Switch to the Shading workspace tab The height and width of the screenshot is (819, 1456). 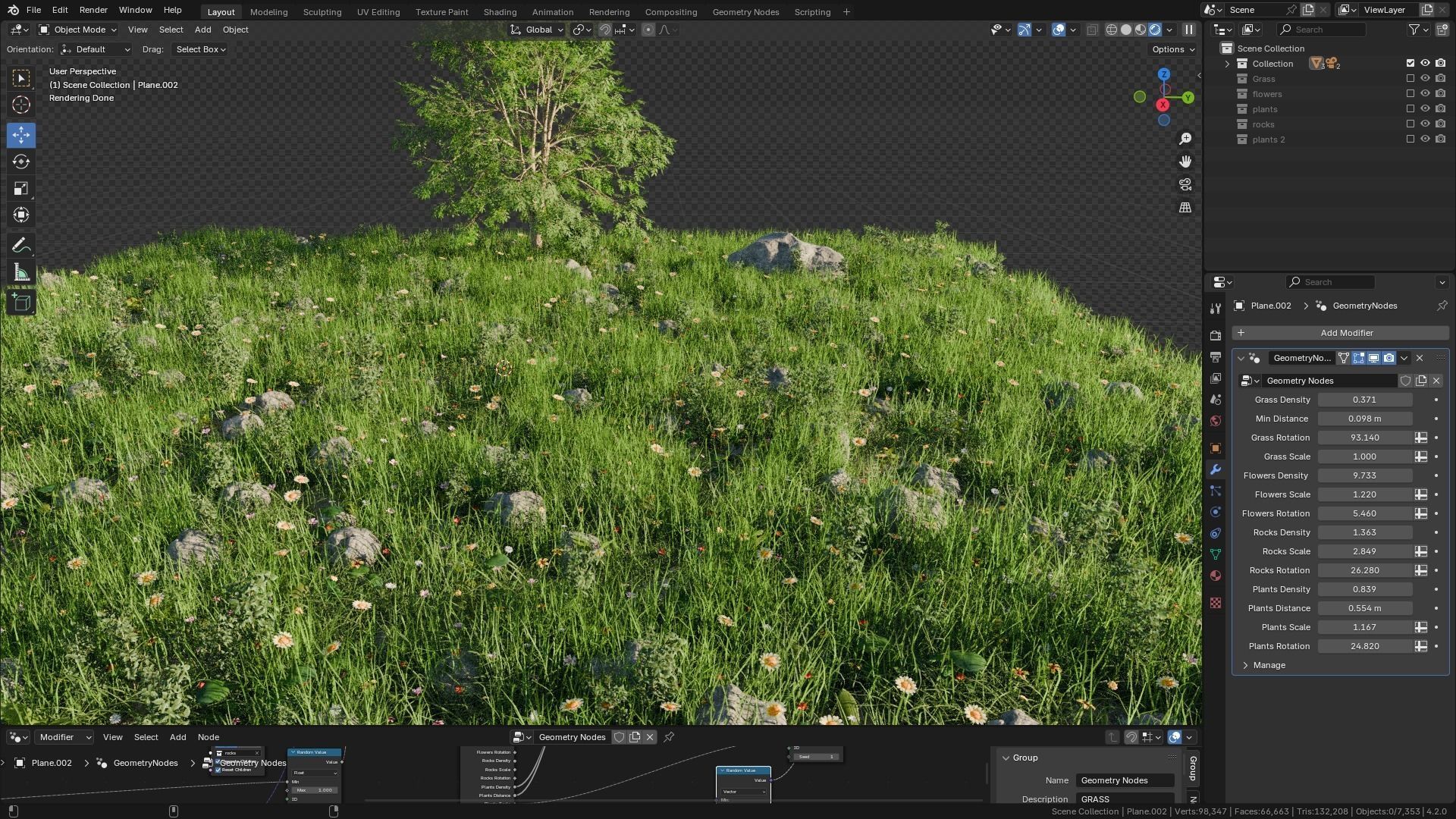coord(500,12)
